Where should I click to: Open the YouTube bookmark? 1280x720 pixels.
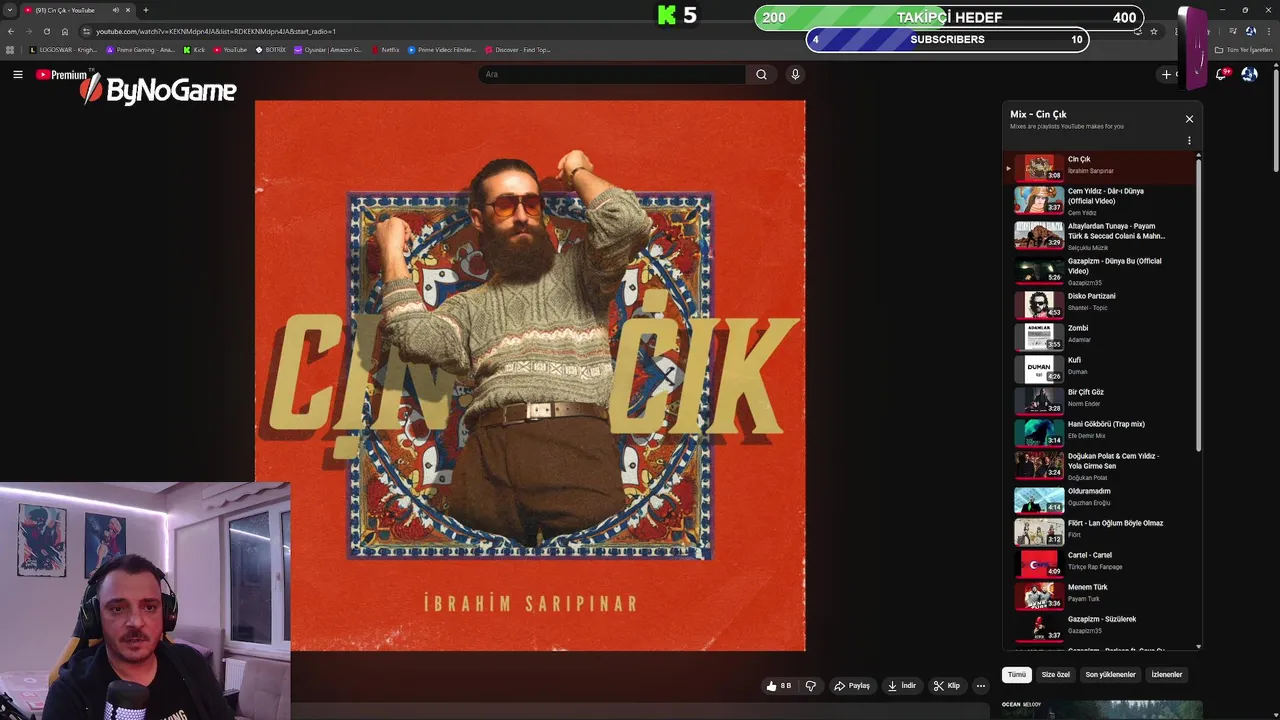pyautogui.click(x=230, y=49)
